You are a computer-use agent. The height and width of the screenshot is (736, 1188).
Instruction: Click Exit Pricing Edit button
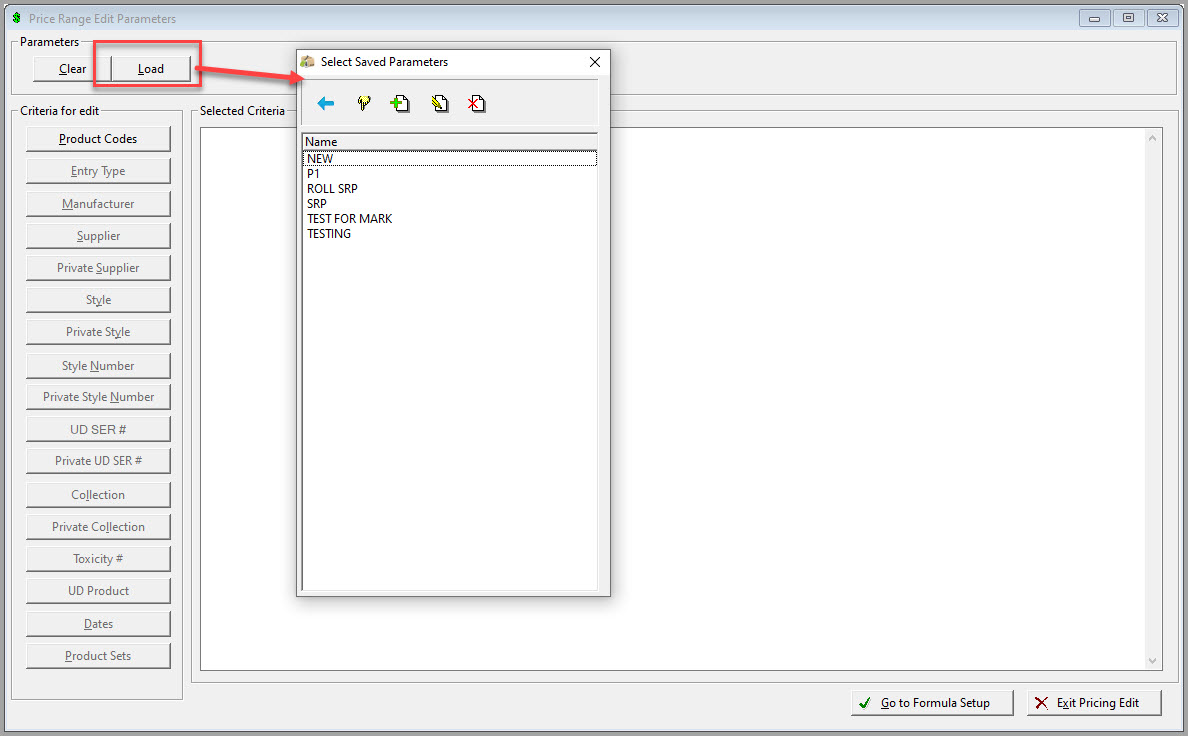1094,703
